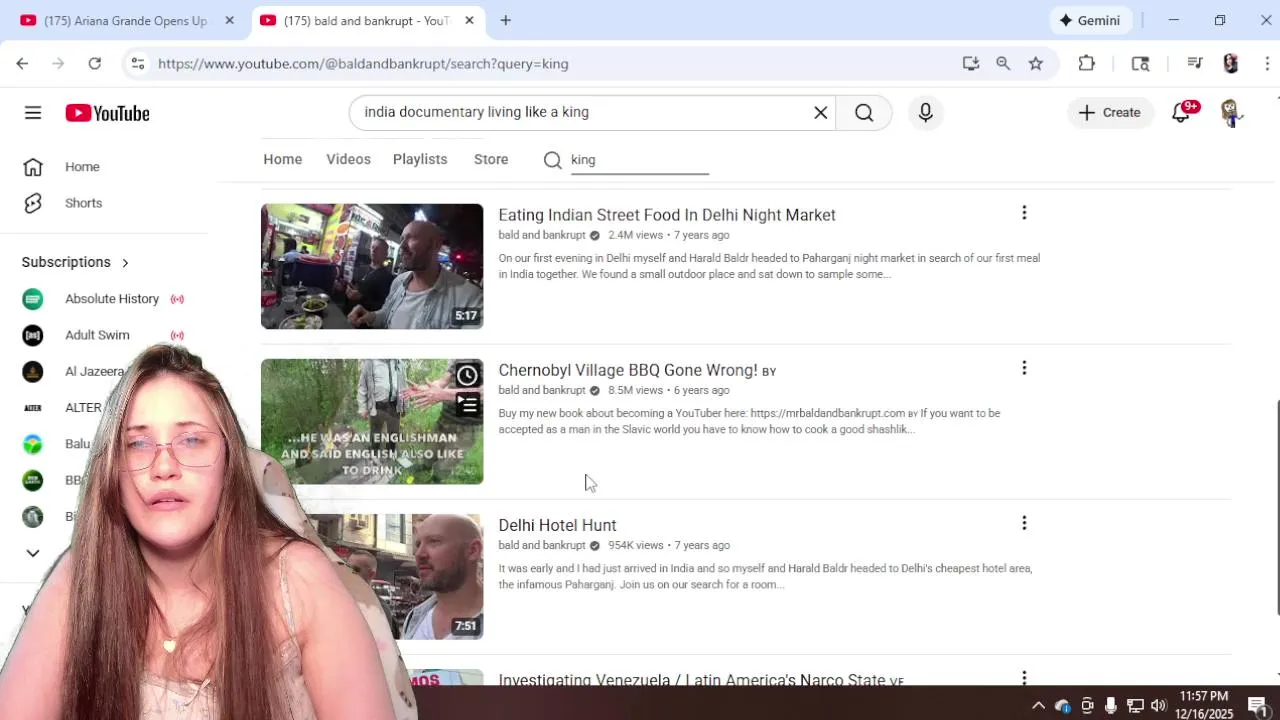Open channel Playlists tab
This screenshot has height=720, width=1280.
420,159
